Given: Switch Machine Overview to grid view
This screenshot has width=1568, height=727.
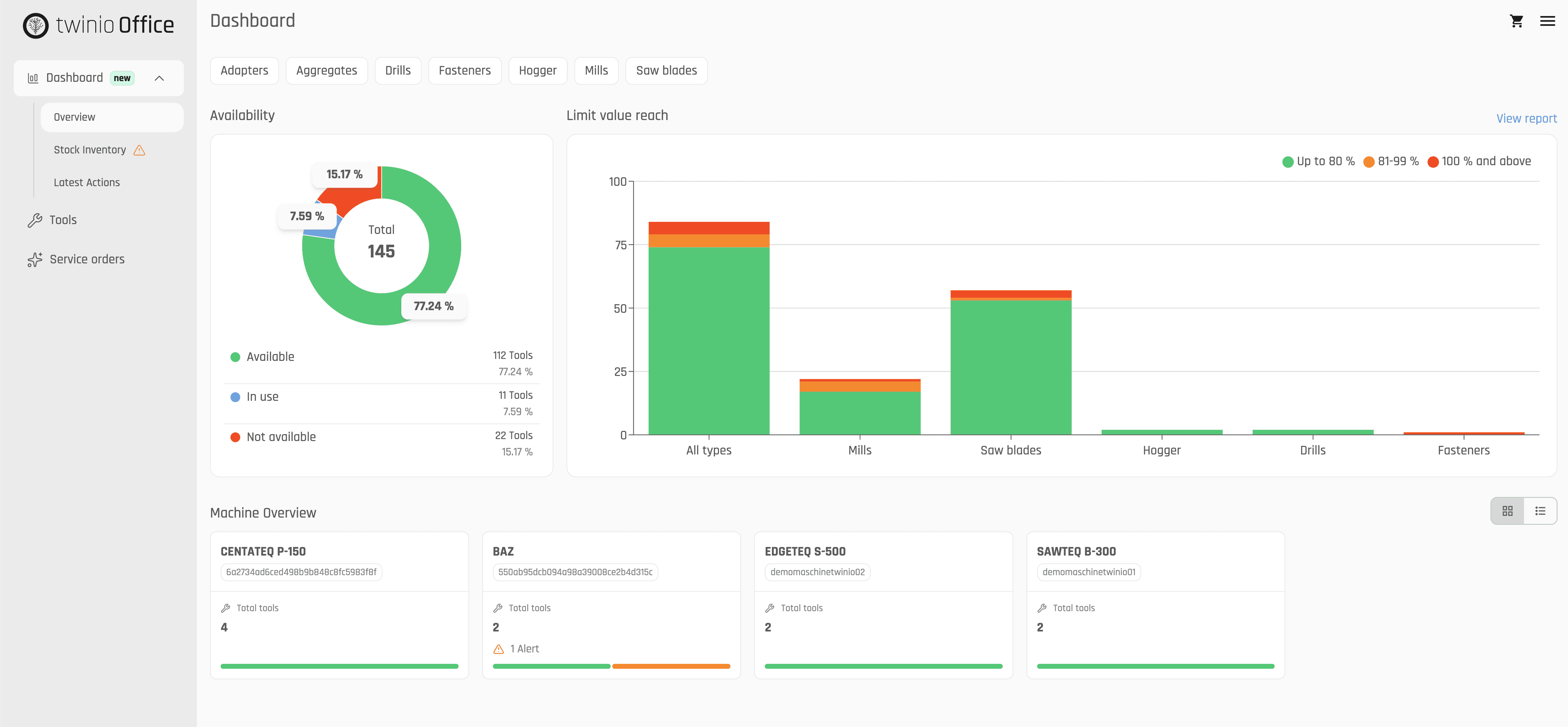Looking at the screenshot, I should [x=1507, y=511].
